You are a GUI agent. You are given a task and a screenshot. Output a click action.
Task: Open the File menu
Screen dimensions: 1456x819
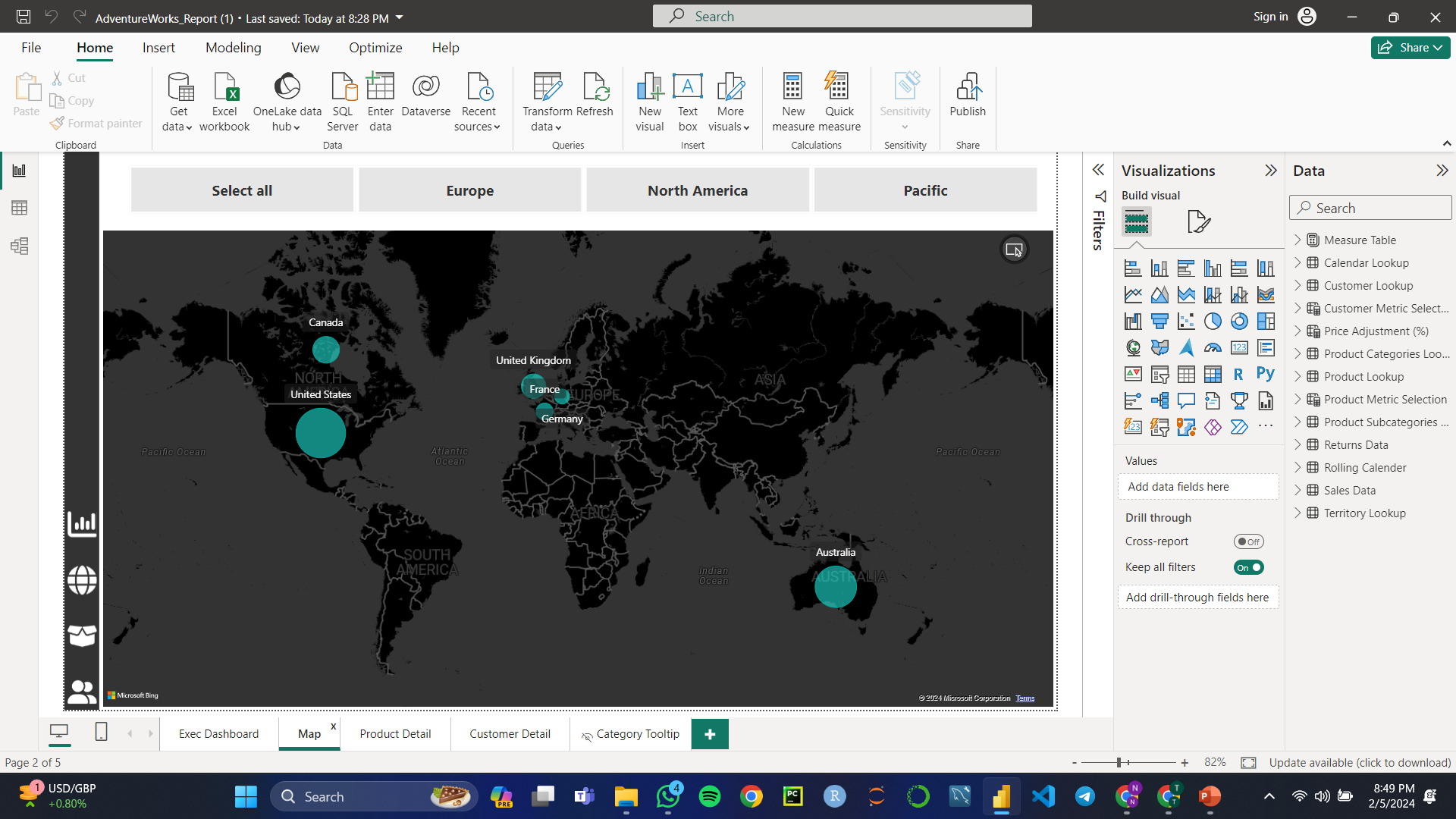click(x=31, y=48)
